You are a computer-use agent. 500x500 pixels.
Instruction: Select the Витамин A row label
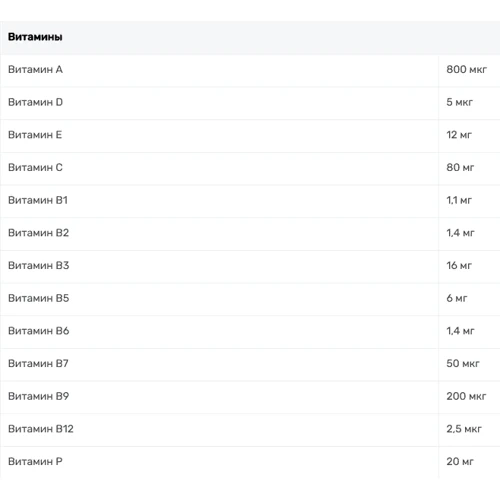(x=35, y=69)
